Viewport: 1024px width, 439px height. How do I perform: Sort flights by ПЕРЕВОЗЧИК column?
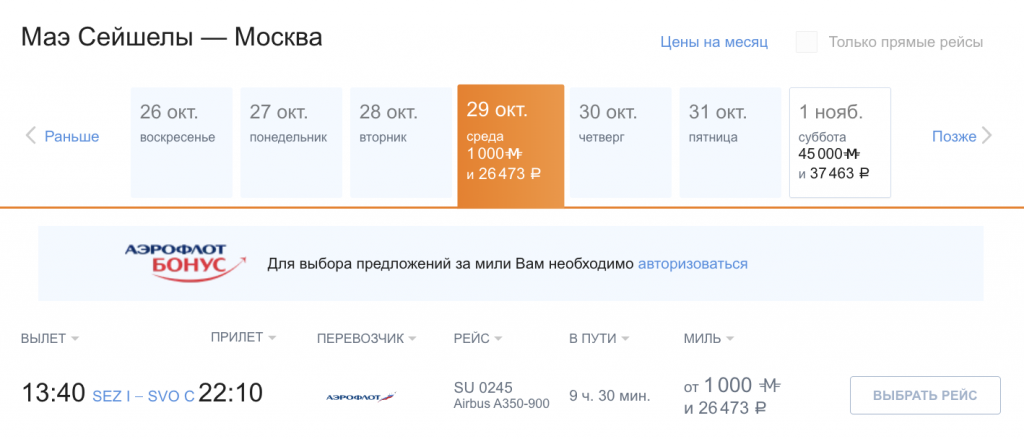pyautogui.click(x=365, y=338)
